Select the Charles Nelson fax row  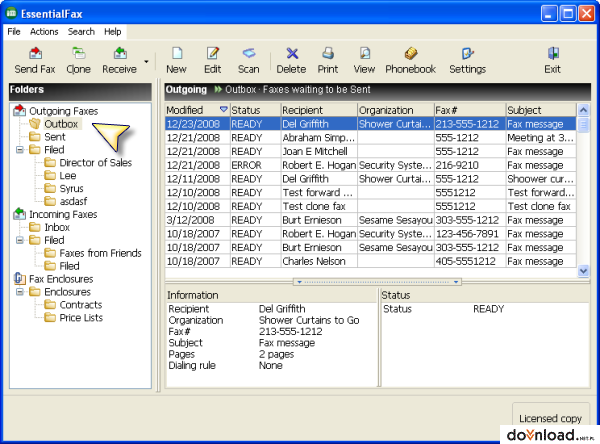(x=370, y=261)
